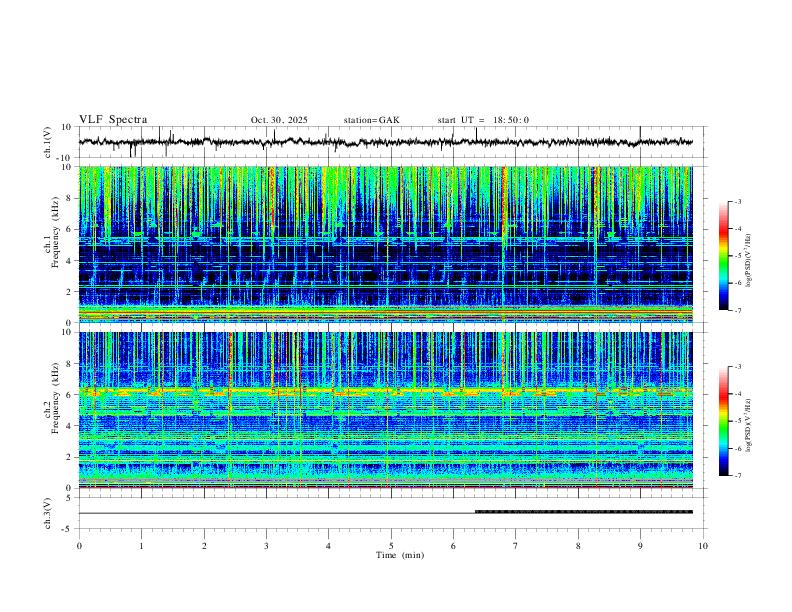
Task: Click the ch.1 colorbar 'log(PSD)' label
Action: 749,260
